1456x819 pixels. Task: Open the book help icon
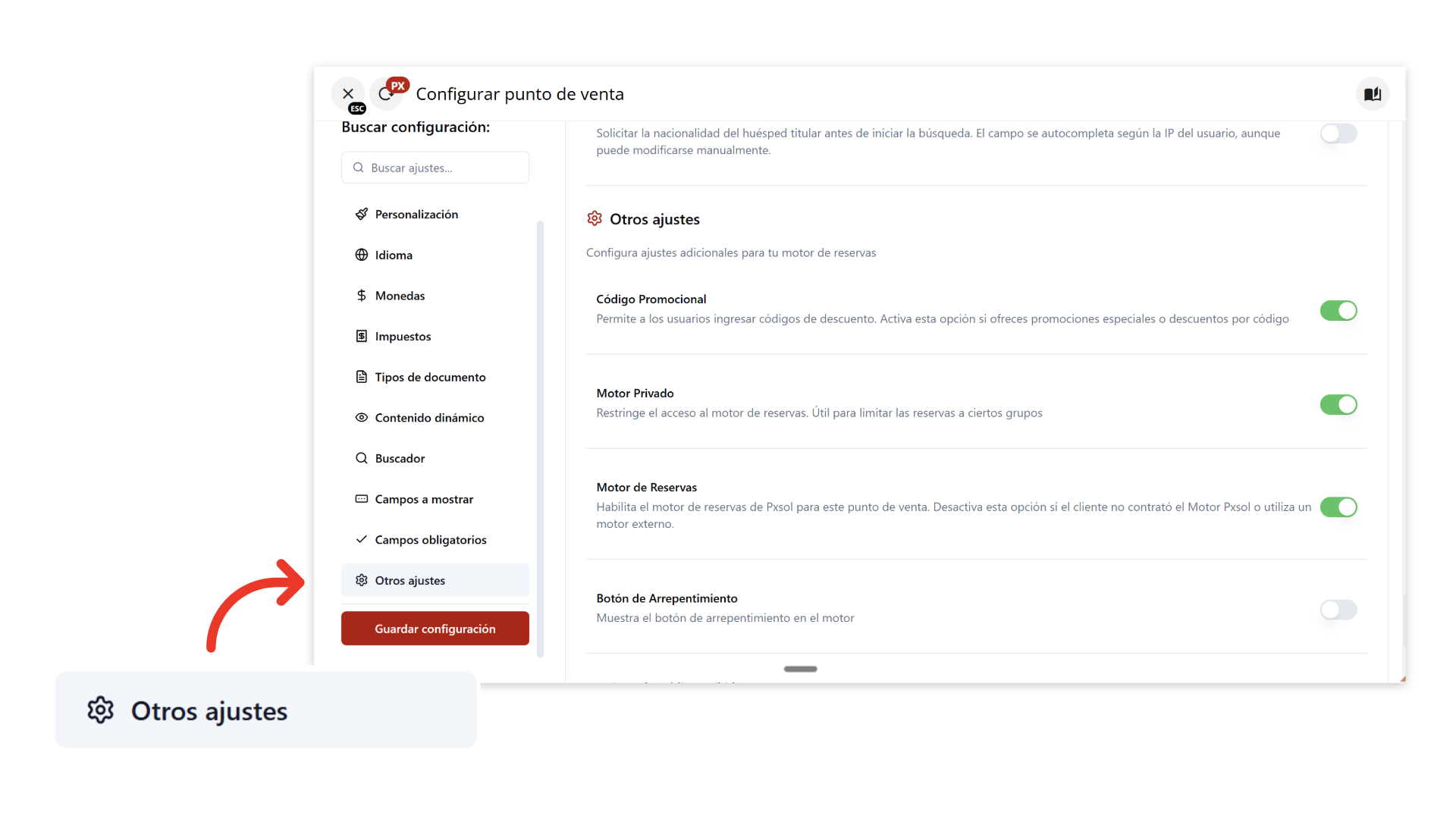coord(1372,94)
